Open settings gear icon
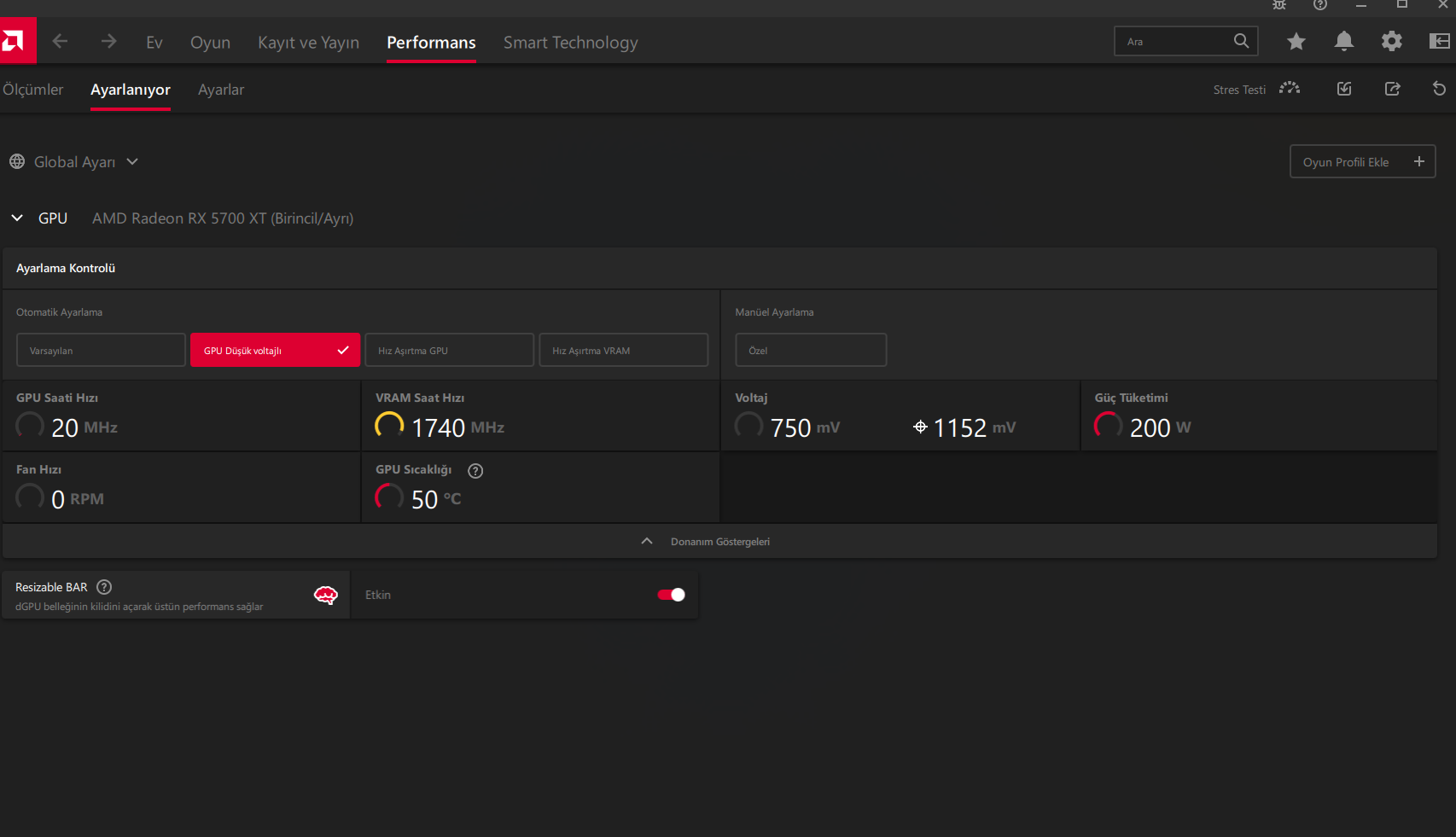Image resolution: width=1456 pixels, height=837 pixels. coord(1392,41)
